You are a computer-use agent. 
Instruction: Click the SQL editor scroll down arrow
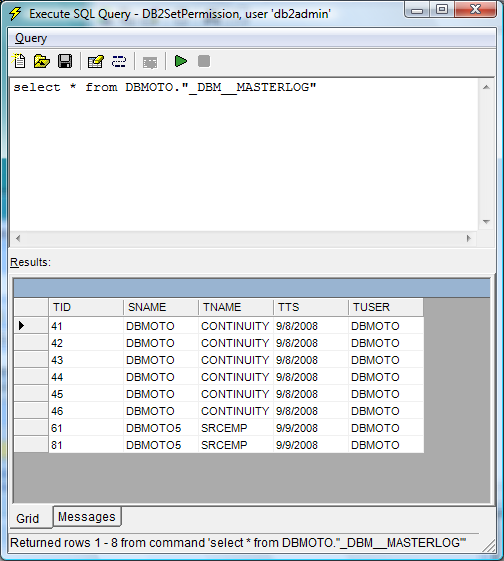pyautogui.click(x=486, y=222)
